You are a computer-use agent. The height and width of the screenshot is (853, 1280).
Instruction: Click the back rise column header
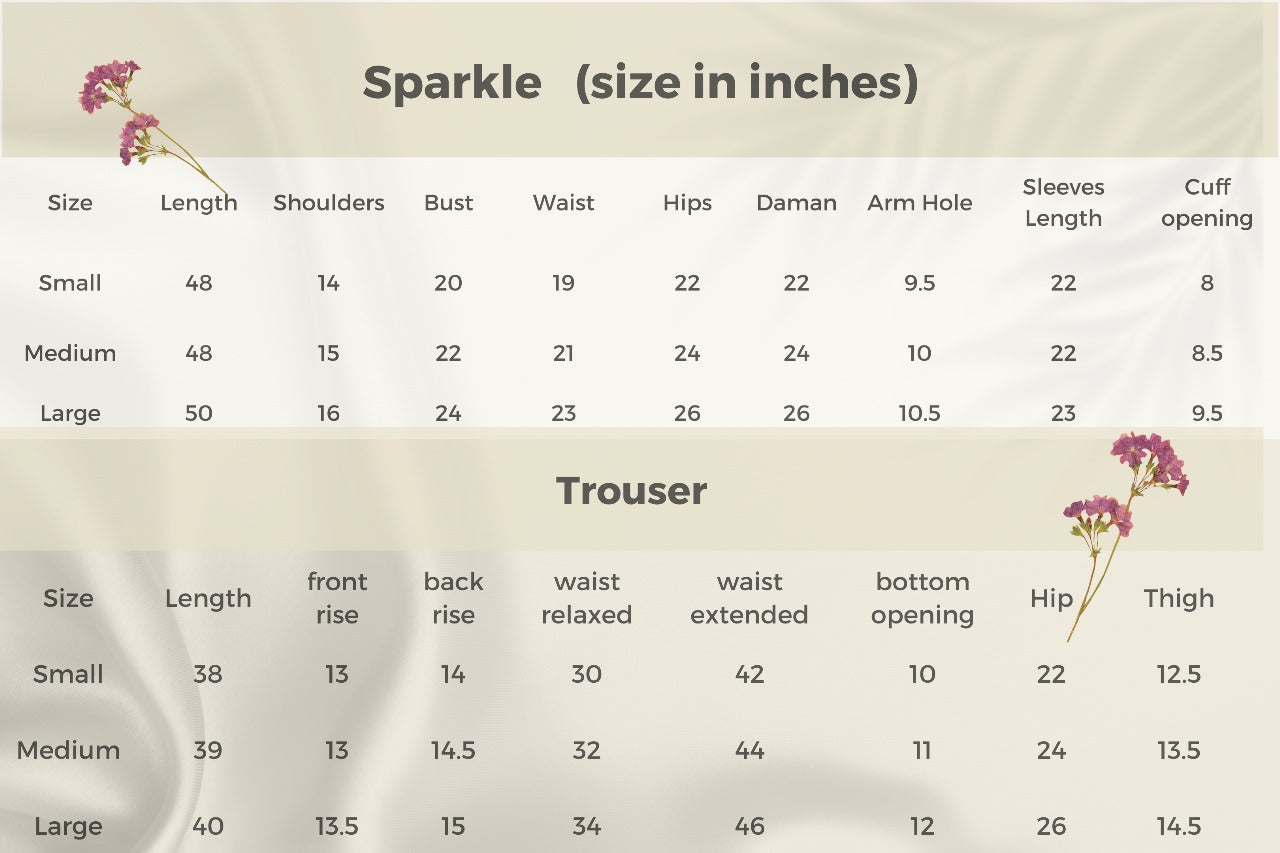pyautogui.click(x=453, y=598)
